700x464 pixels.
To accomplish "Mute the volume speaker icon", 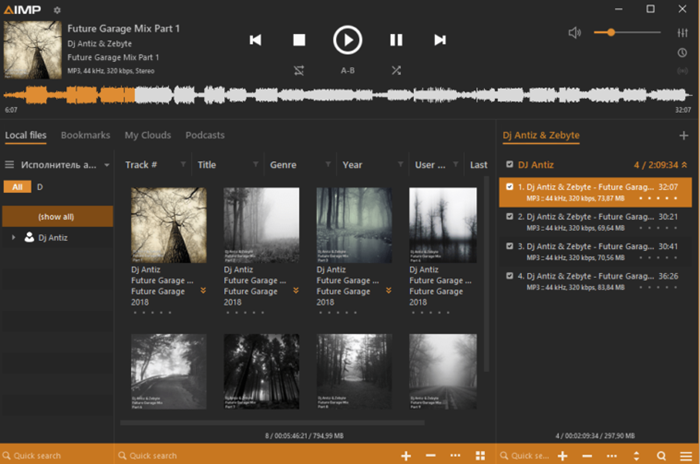I will (x=575, y=33).
